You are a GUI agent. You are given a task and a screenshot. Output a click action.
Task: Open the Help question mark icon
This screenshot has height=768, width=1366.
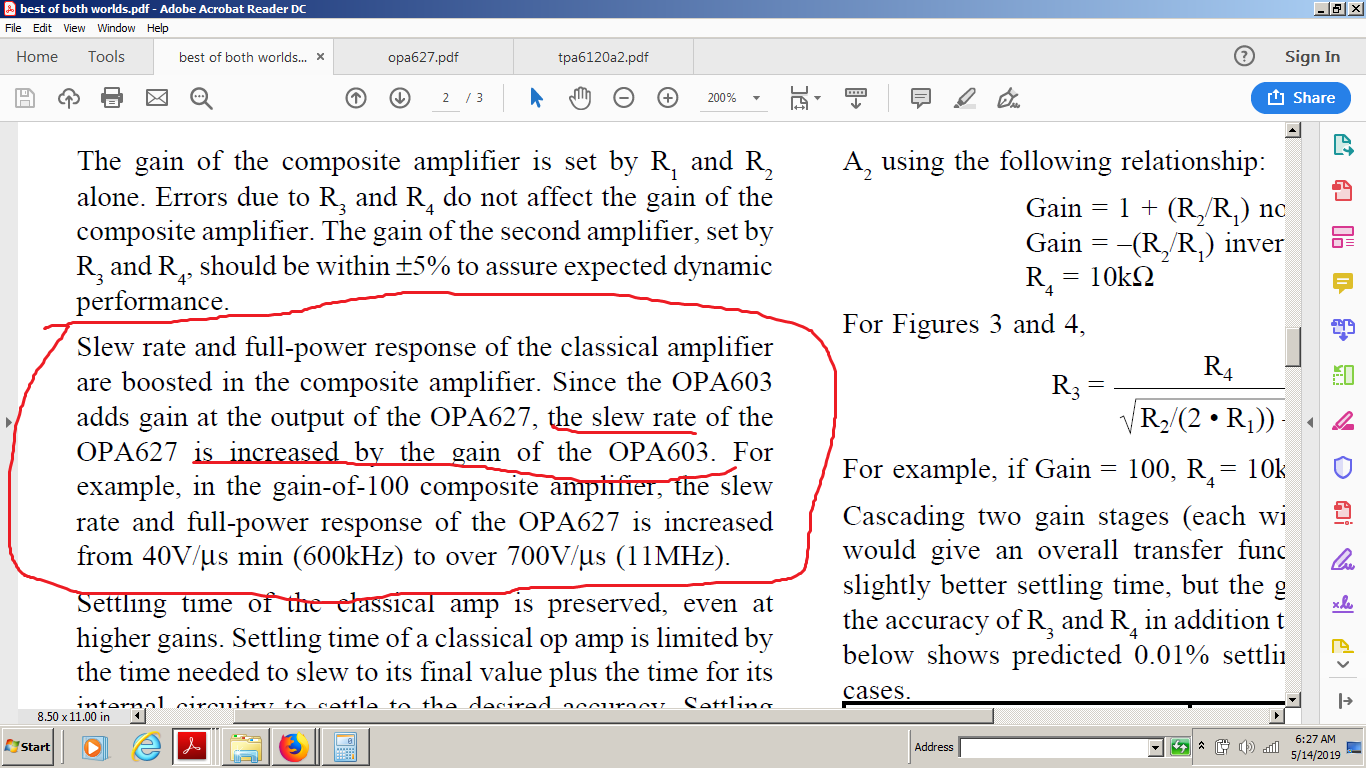(1244, 56)
